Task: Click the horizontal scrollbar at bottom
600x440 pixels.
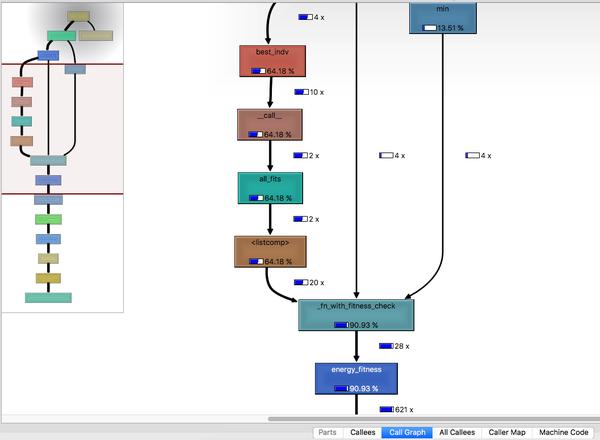Action: point(434,419)
